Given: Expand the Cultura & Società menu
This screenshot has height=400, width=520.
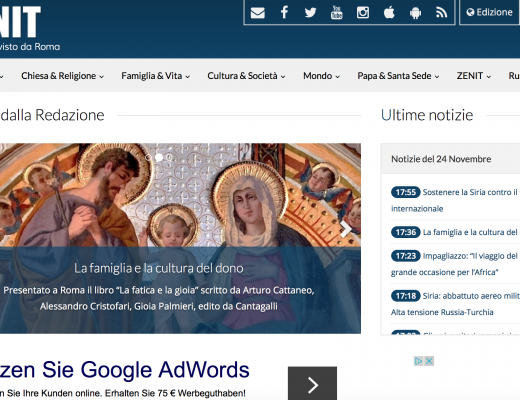Looking at the screenshot, I should [x=246, y=76].
